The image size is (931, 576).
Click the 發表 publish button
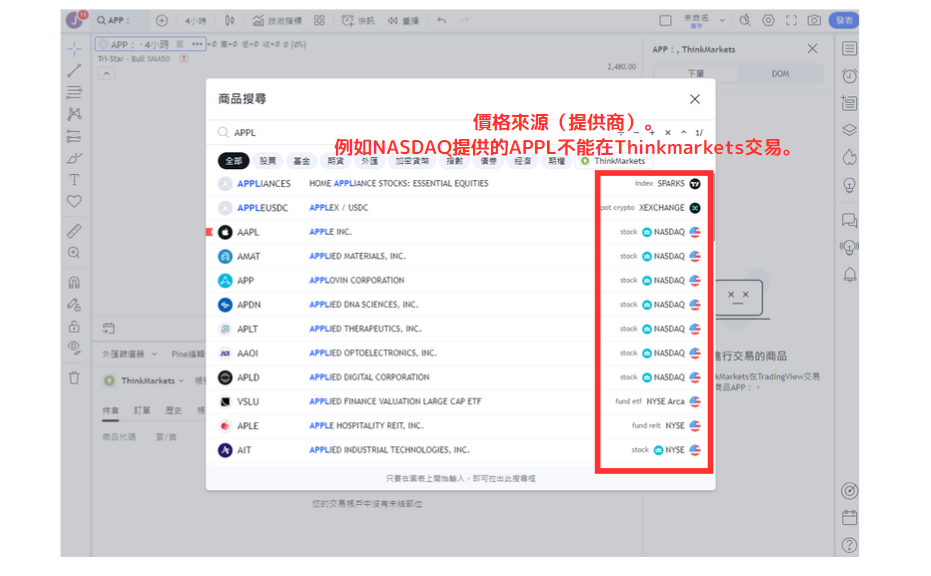click(844, 20)
